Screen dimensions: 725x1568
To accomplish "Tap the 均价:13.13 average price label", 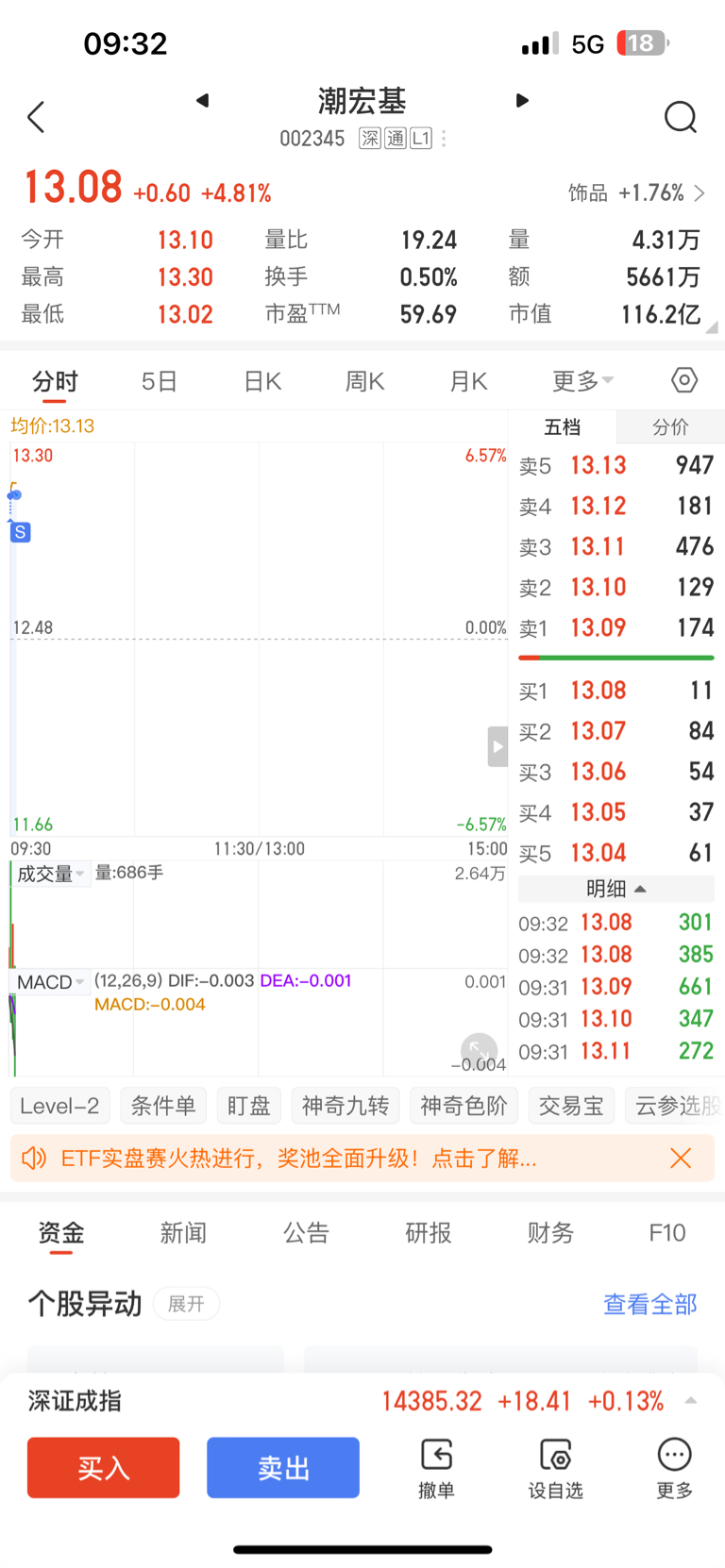I will [53, 425].
